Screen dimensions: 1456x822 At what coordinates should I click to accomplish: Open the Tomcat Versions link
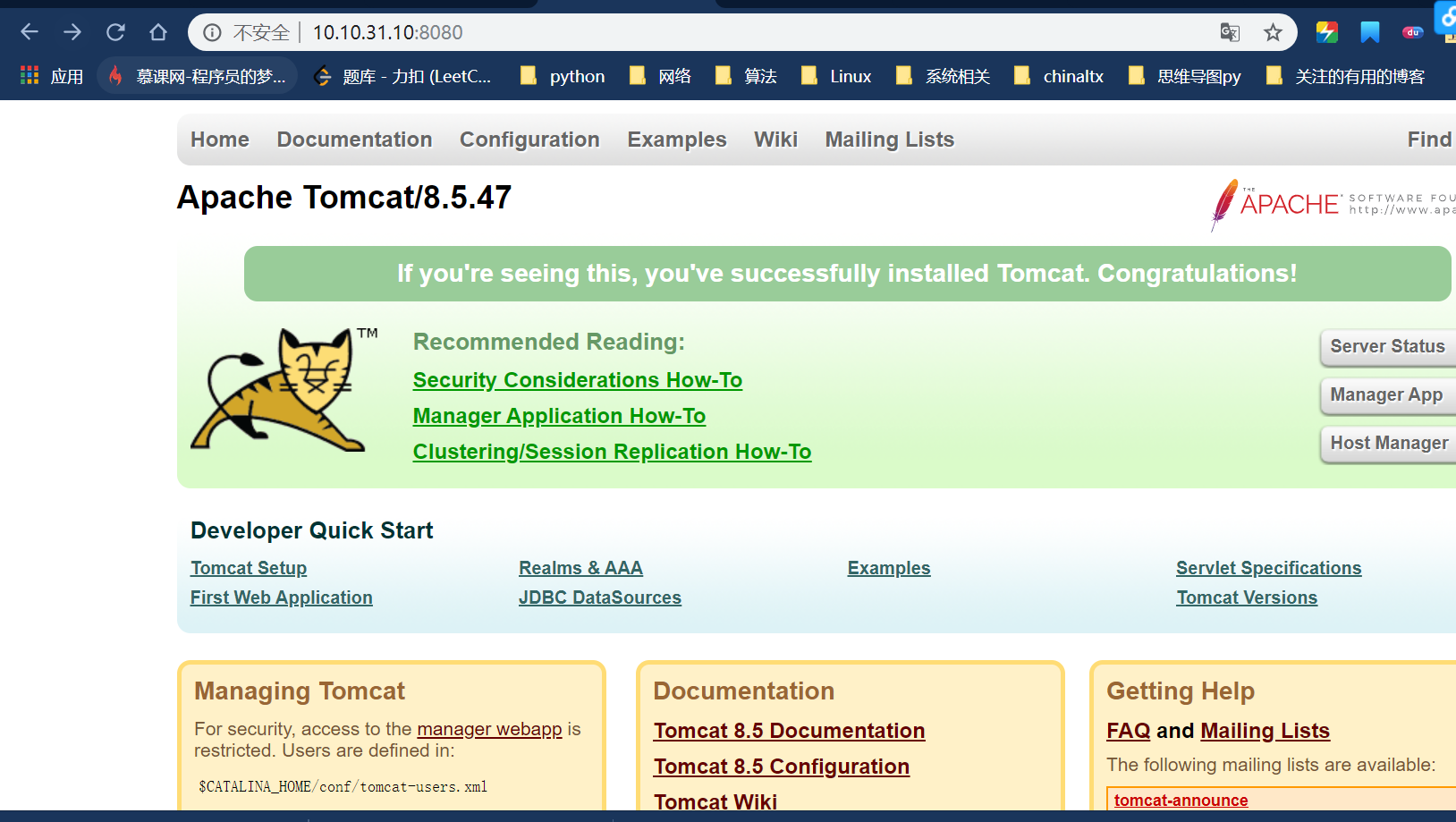point(1247,597)
